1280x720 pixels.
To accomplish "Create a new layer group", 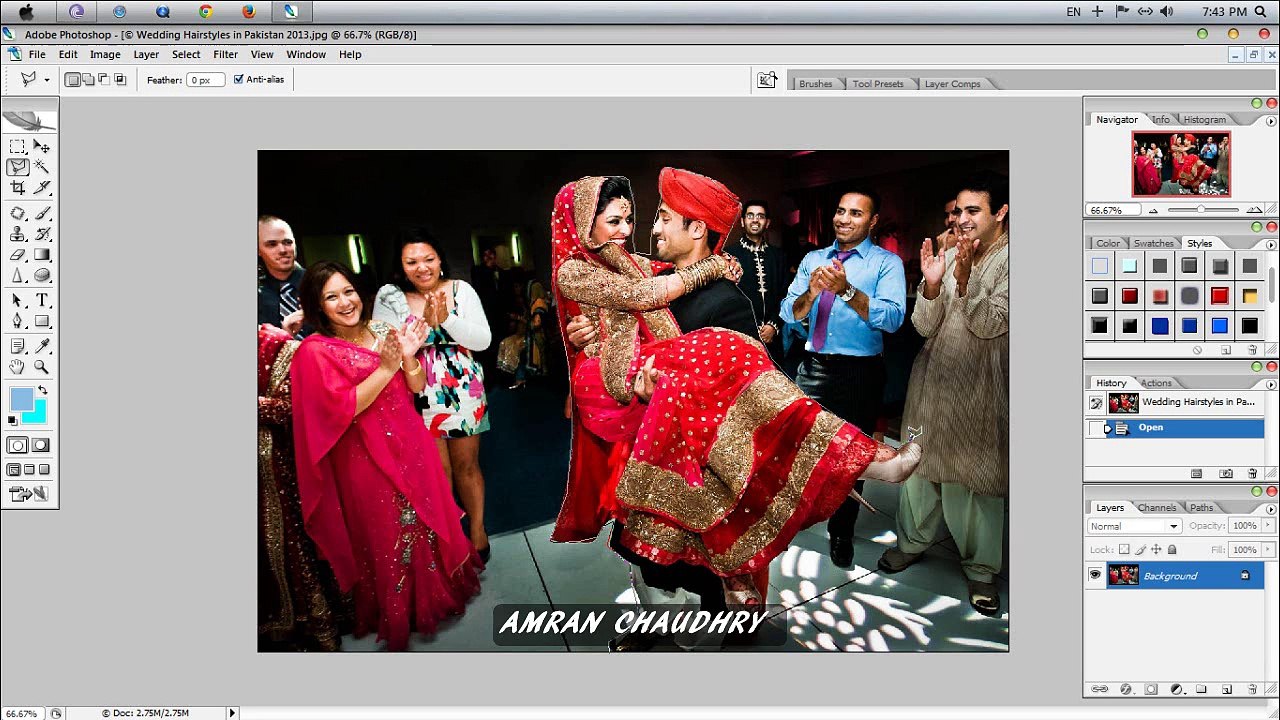I will coord(1201,689).
